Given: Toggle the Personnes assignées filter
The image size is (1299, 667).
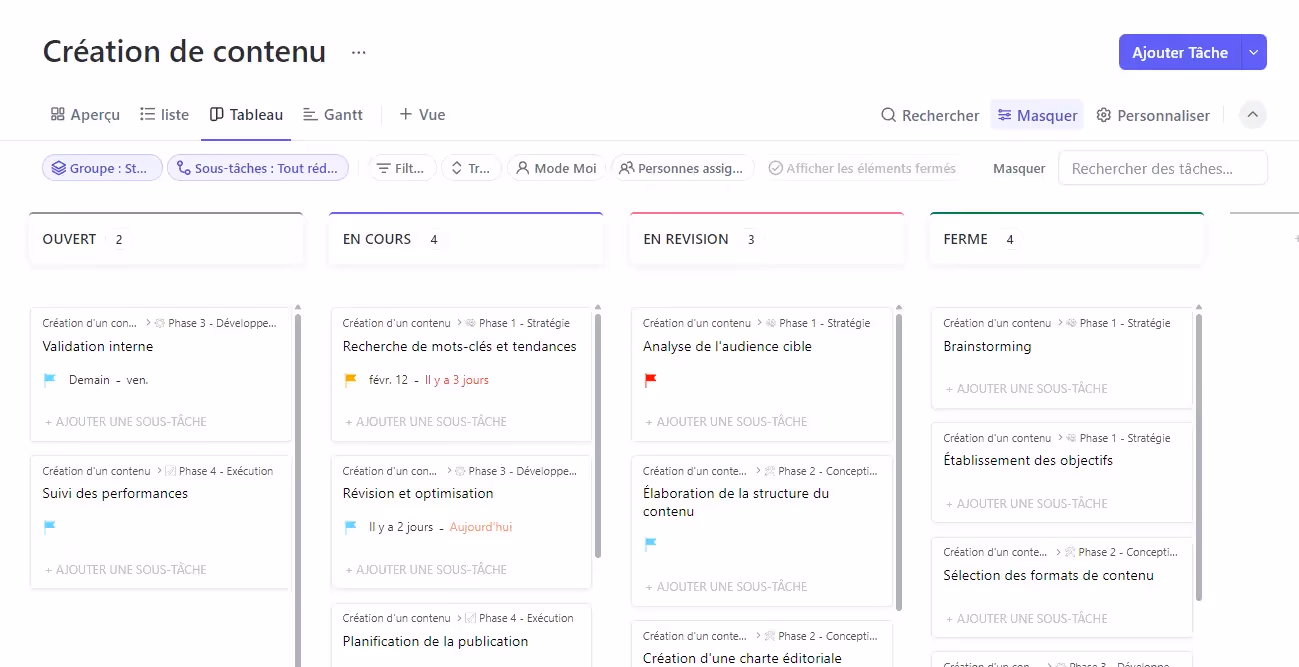Looking at the screenshot, I should (x=683, y=168).
